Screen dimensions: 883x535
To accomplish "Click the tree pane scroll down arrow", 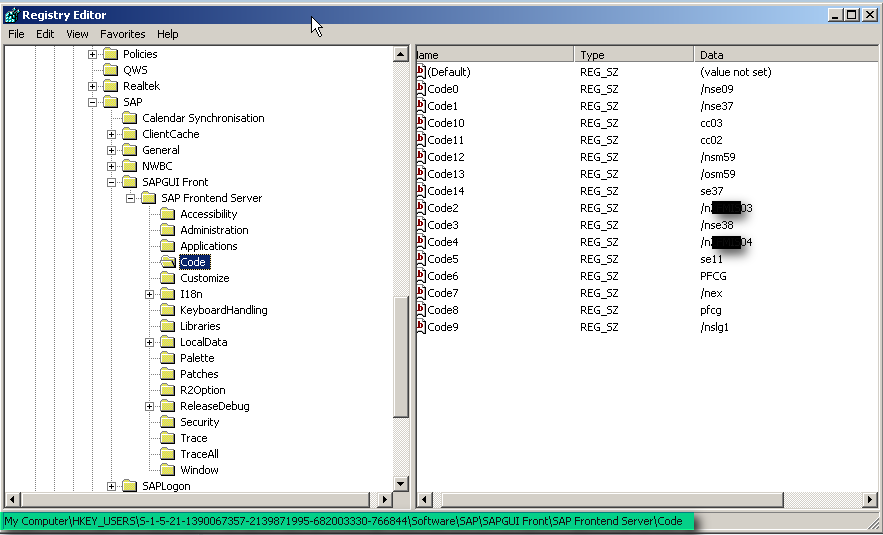I will click(x=401, y=484).
